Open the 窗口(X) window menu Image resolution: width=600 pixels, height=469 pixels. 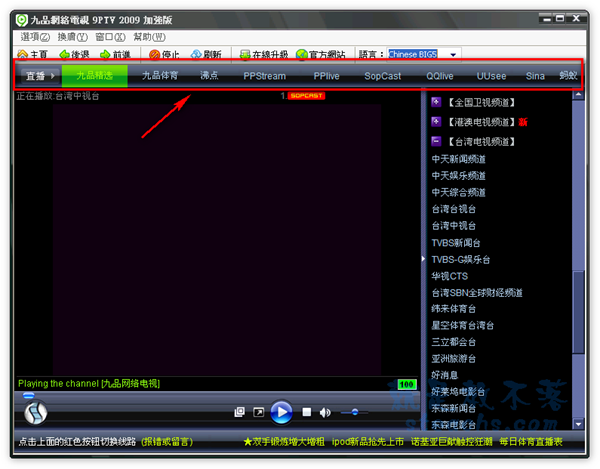pyautogui.click(x=110, y=37)
